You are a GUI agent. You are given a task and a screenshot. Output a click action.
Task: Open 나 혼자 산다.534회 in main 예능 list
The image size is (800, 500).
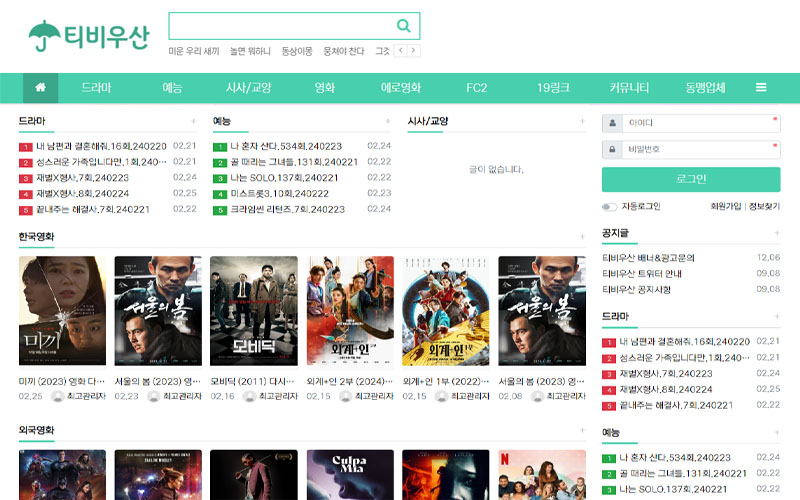(286, 146)
